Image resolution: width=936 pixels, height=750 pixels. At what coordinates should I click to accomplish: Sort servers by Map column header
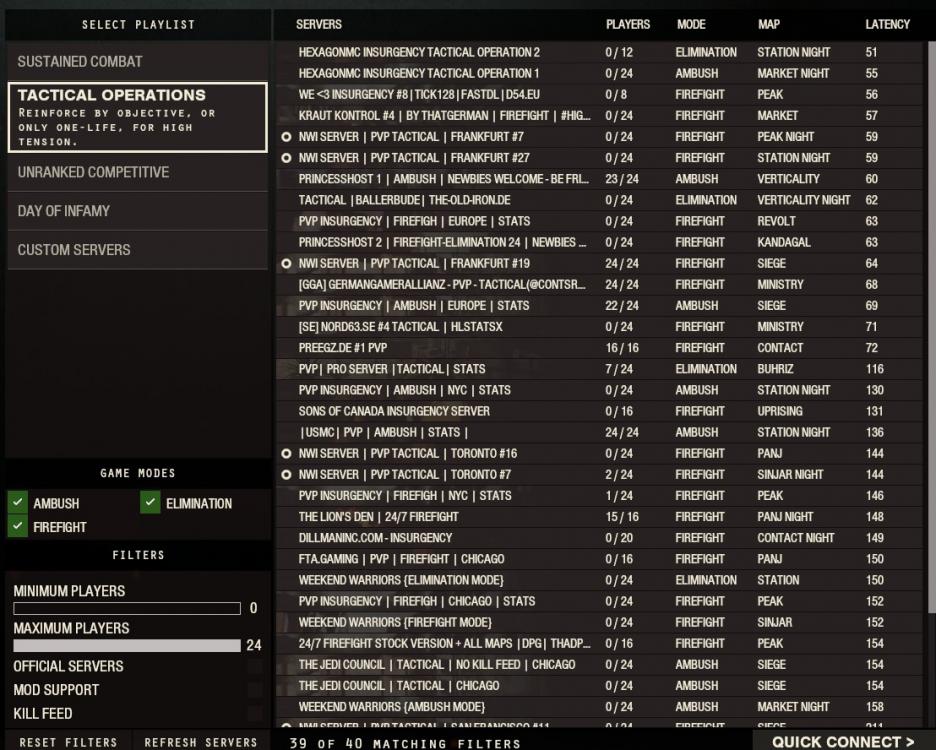pyautogui.click(x=769, y=24)
